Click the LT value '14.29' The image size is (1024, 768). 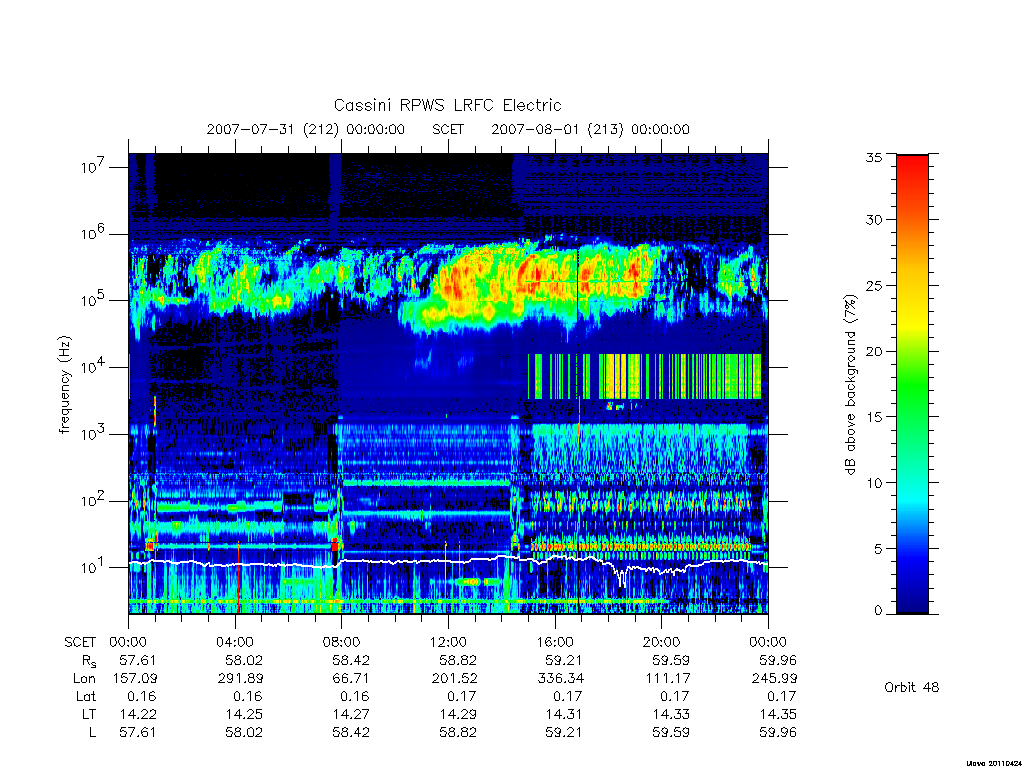pyautogui.click(x=458, y=714)
